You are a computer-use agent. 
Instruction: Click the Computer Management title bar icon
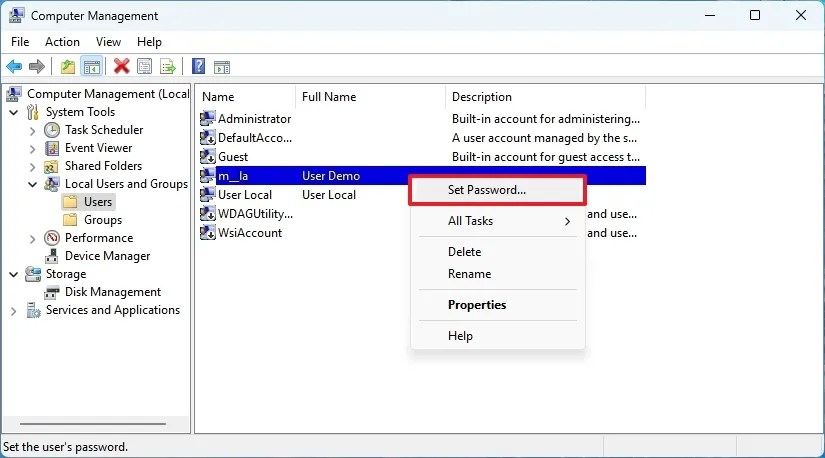point(16,16)
